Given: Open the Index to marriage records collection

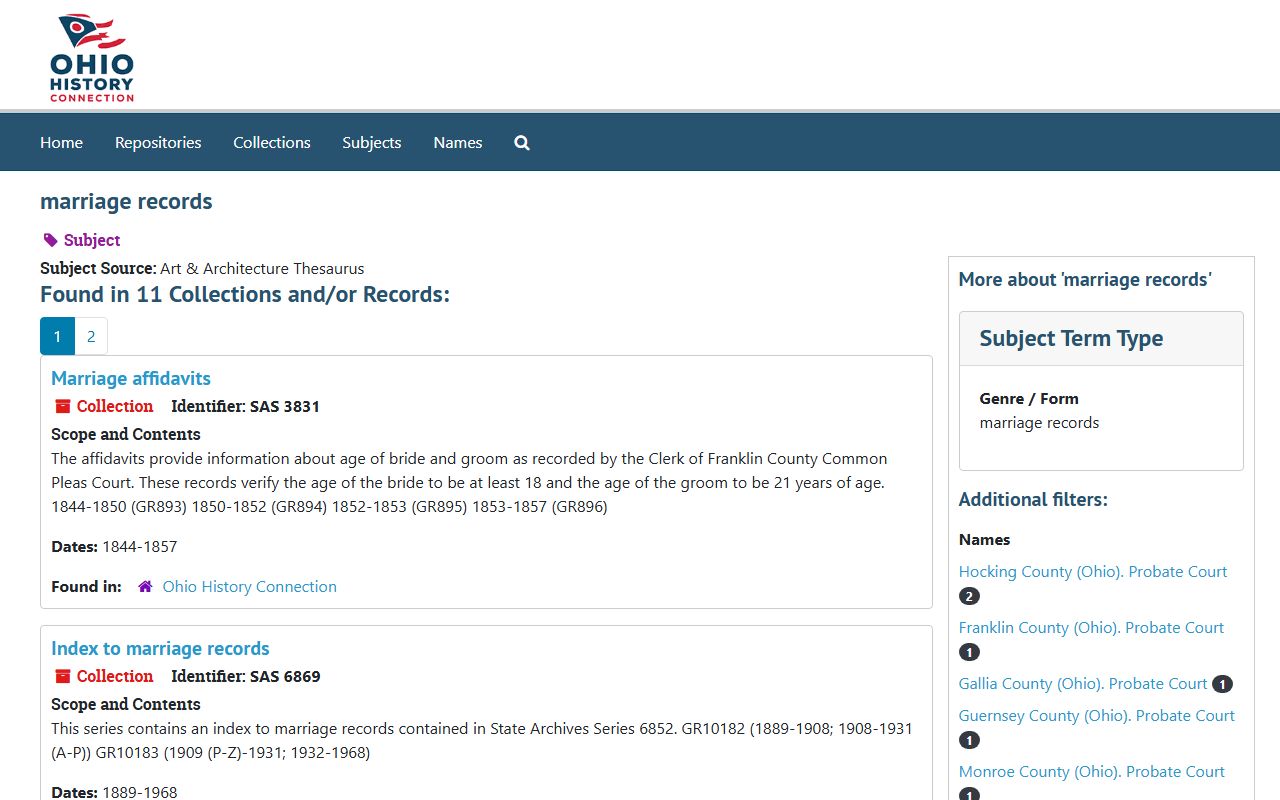Looking at the screenshot, I should (x=160, y=648).
